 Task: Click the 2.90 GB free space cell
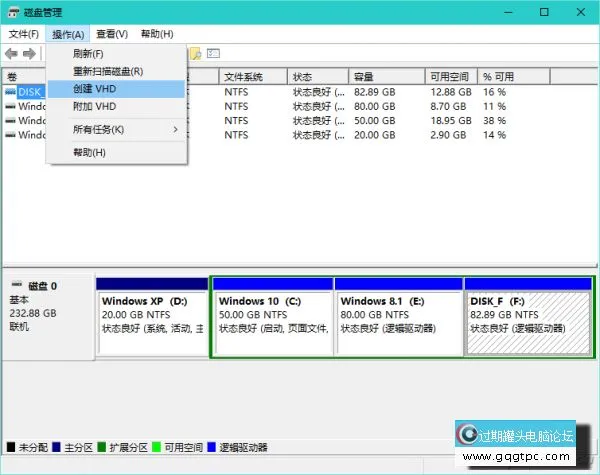(x=448, y=135)
